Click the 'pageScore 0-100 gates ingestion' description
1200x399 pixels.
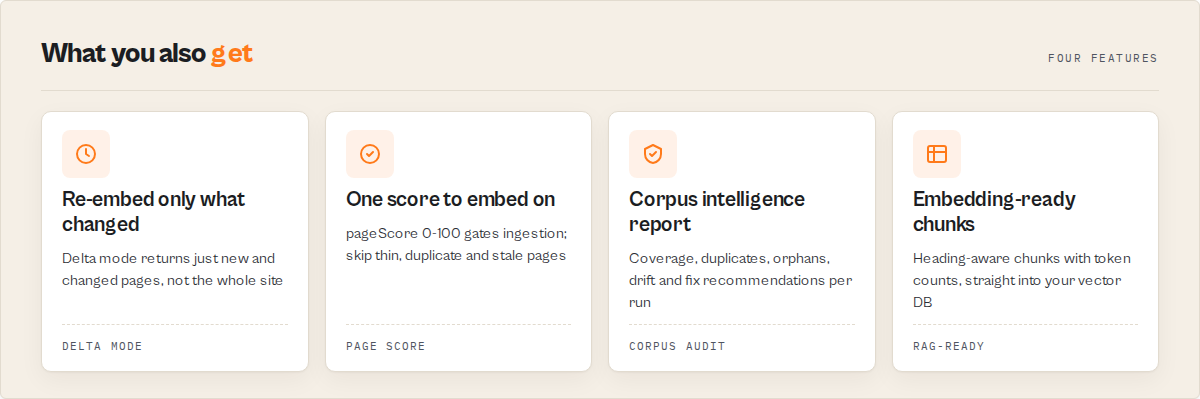click(x=457, y=244)
